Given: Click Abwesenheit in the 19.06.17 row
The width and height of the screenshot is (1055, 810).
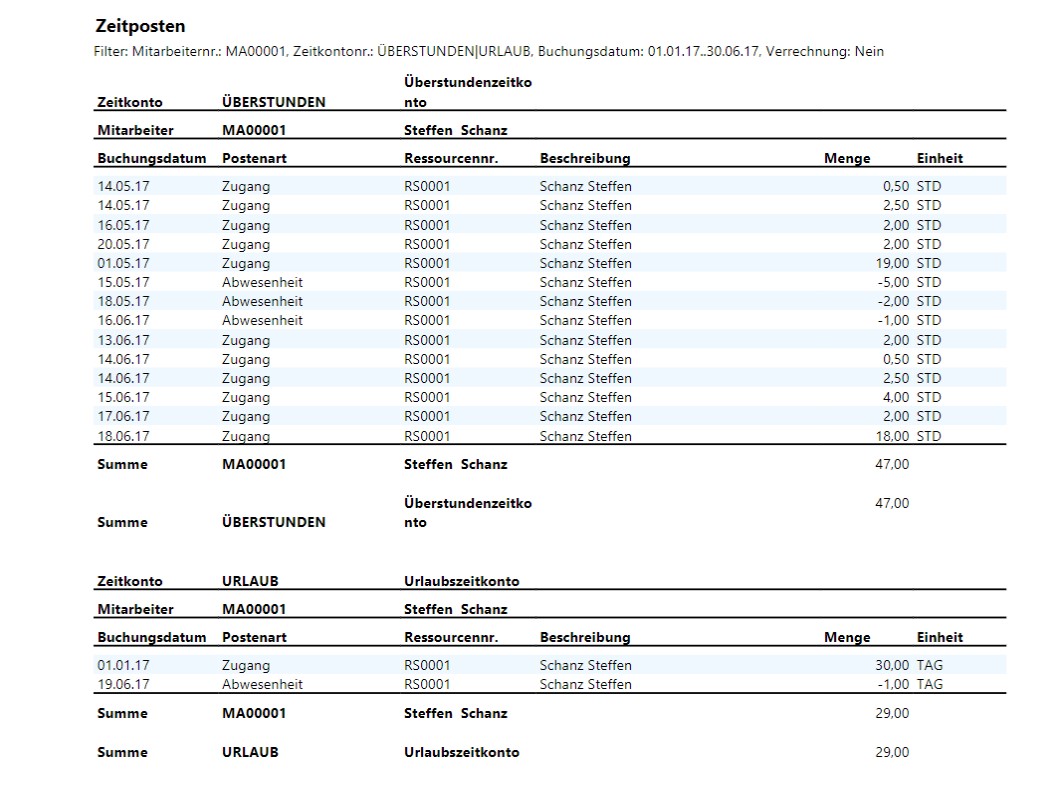Looking at the screenshot, I should (262, 684).
